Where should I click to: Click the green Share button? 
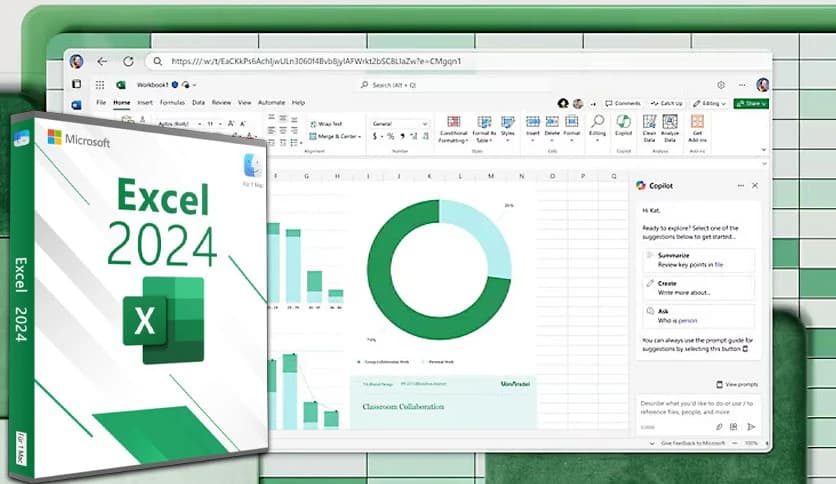pyautogui.click(x=751, y=103)
